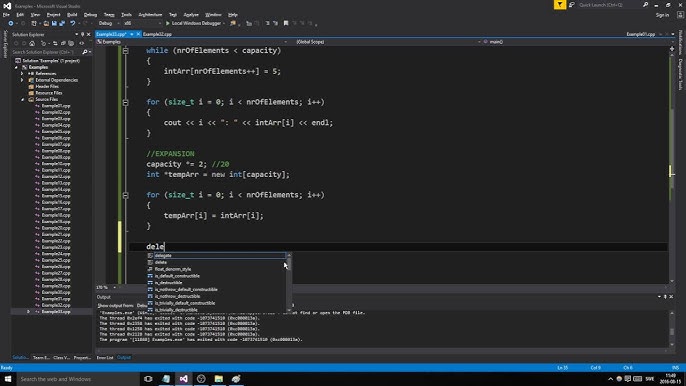The height and width of the screenshot is (386, 686).
Task: Collapse the first for loop block
Action: click(126, 102)
